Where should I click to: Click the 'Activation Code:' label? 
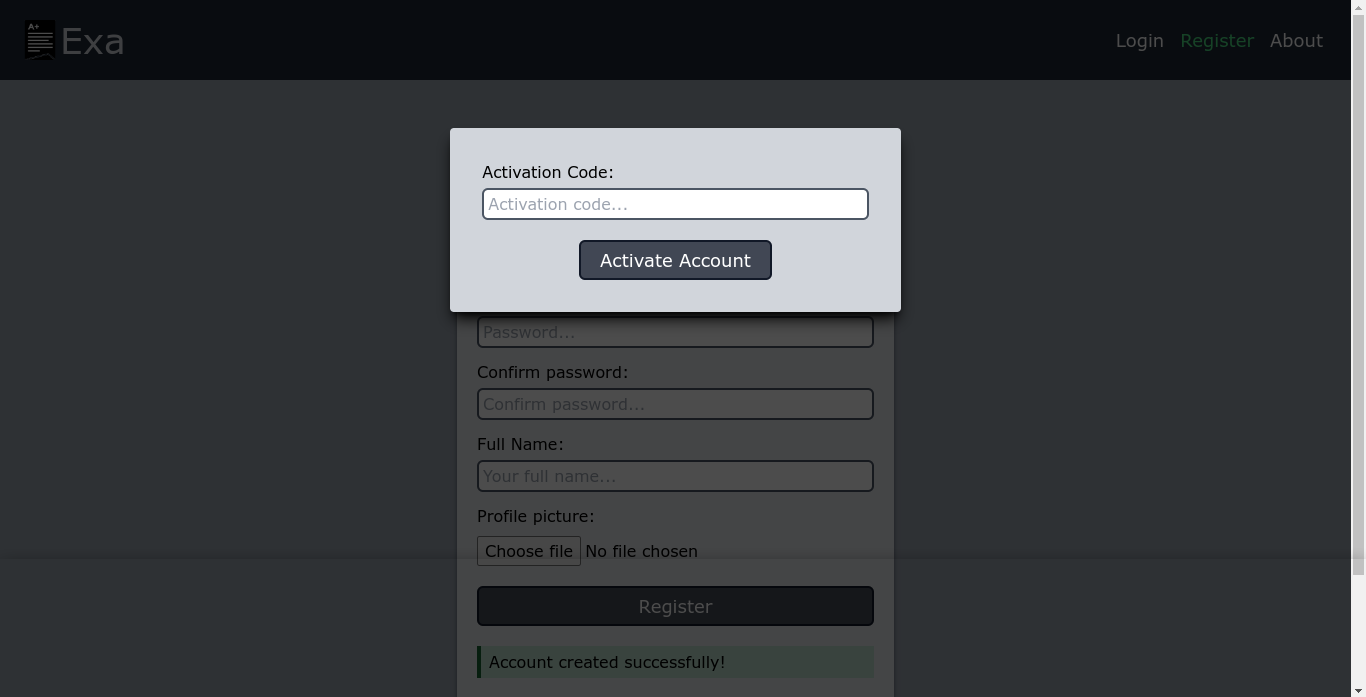pos(547,172)
